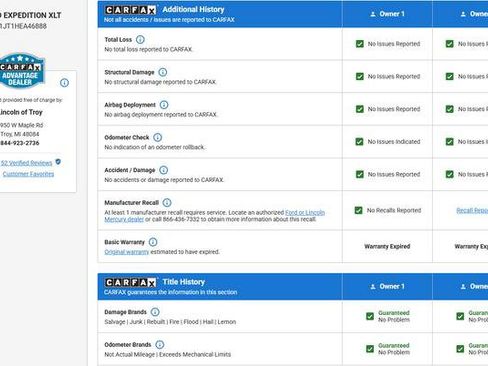Click Owner 1 green check for Odometer Check

[359, 142]
